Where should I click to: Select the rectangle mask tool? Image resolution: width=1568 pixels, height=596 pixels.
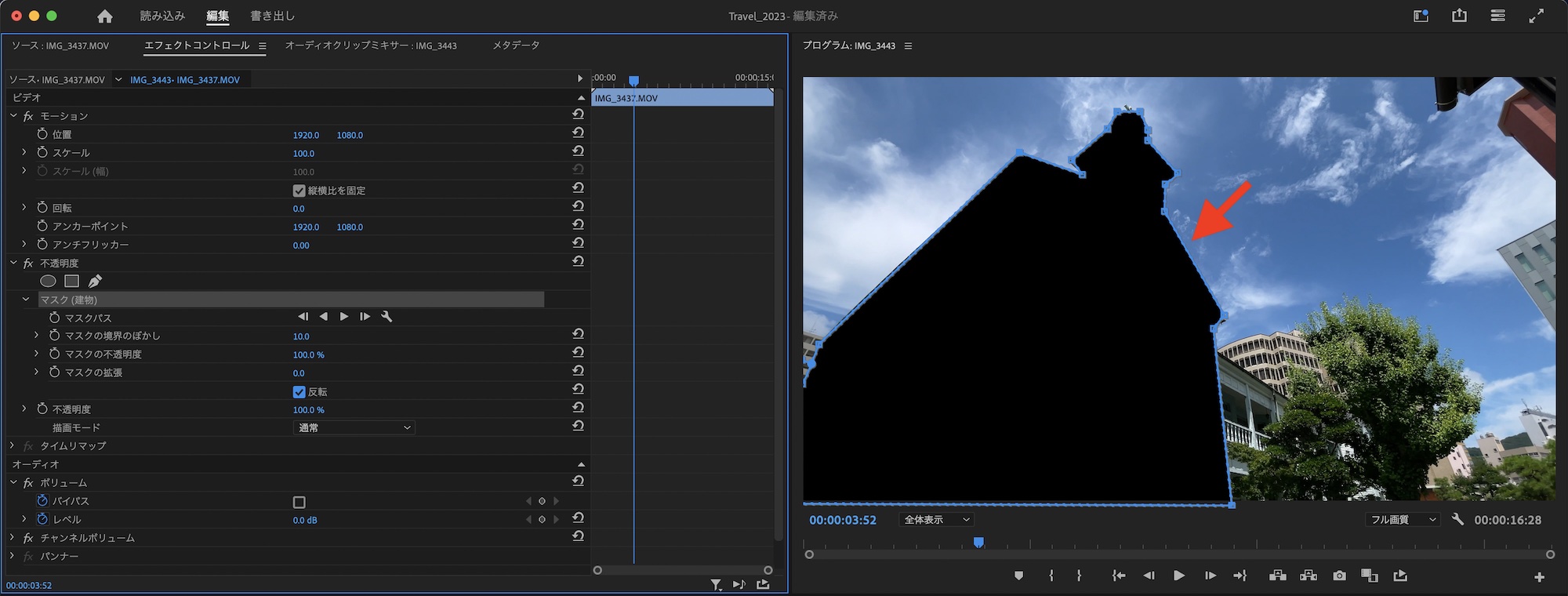click(x=71, y=281)
